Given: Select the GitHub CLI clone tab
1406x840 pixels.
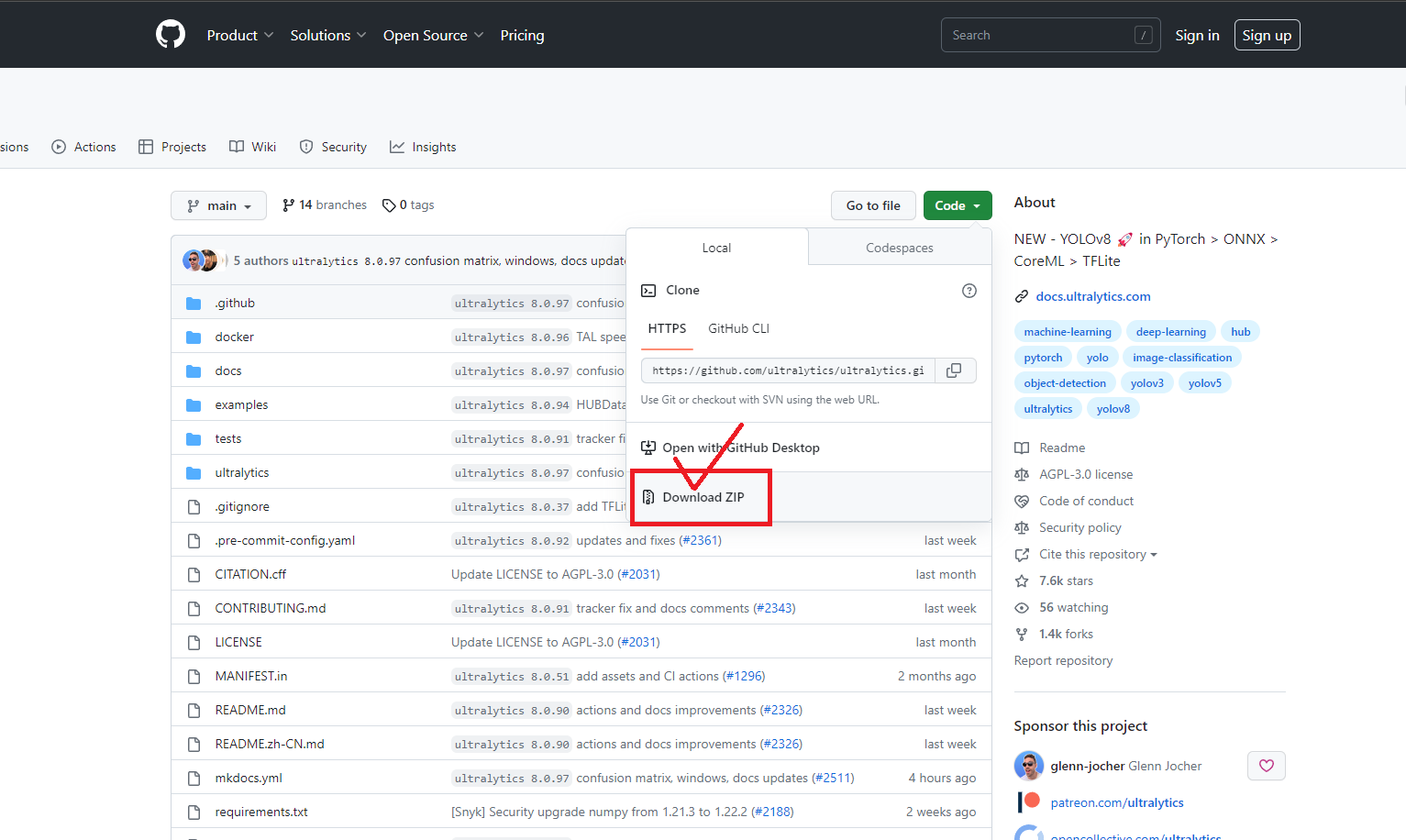Looking at the screenshot, I should point(738,328).
